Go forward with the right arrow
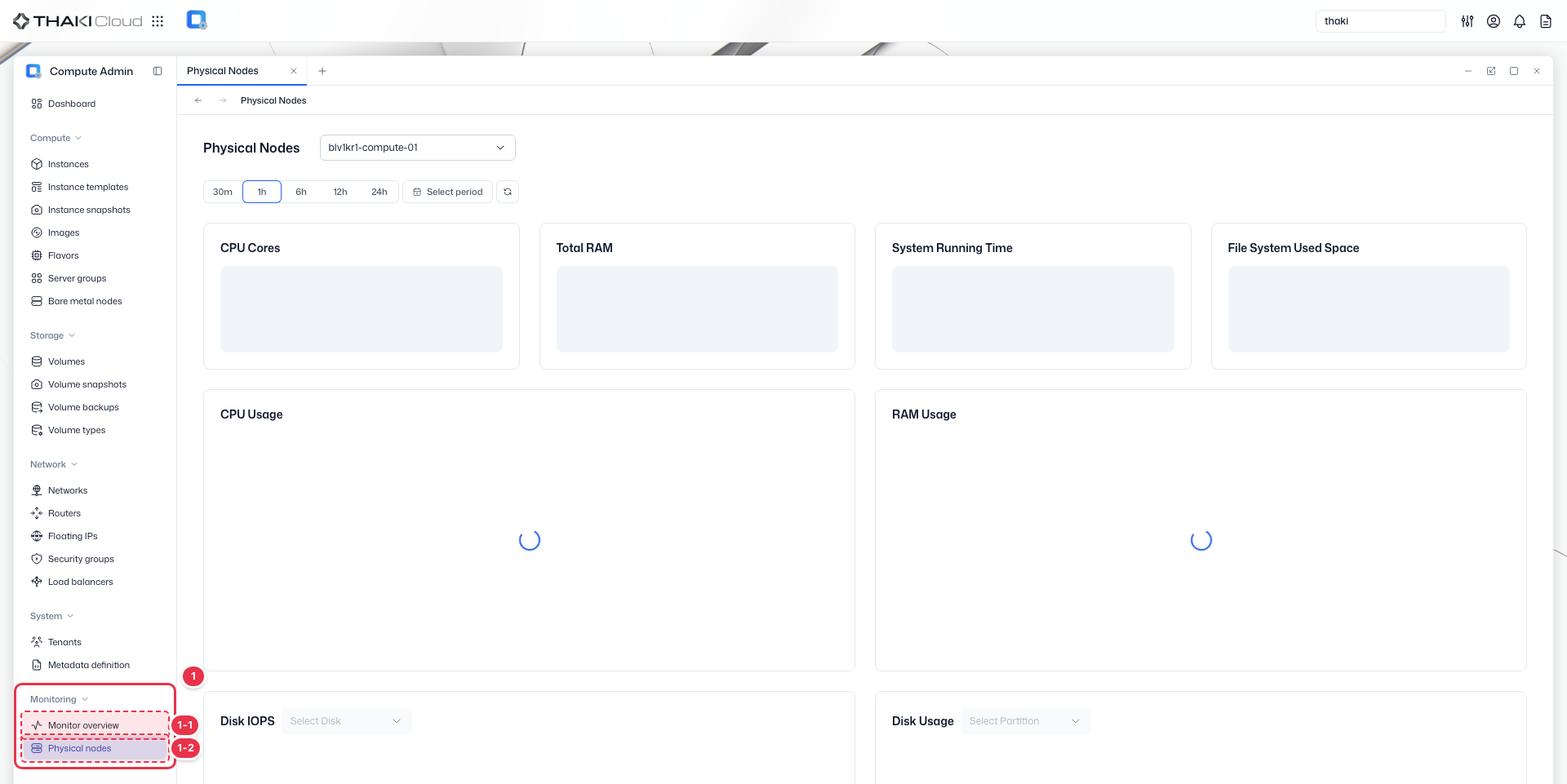 pyautogui.click(x=223, y=100)
